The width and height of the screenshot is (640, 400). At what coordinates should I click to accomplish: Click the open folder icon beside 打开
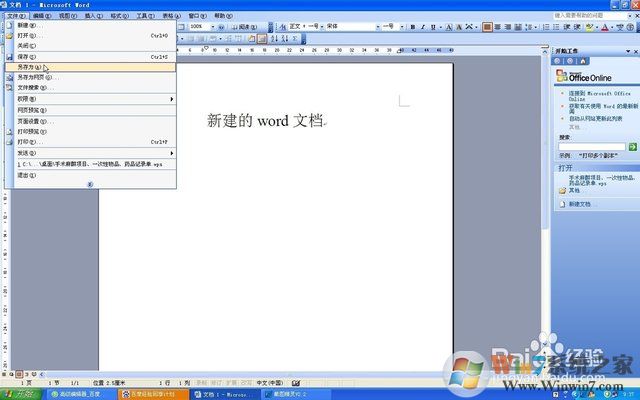point(9,35)
